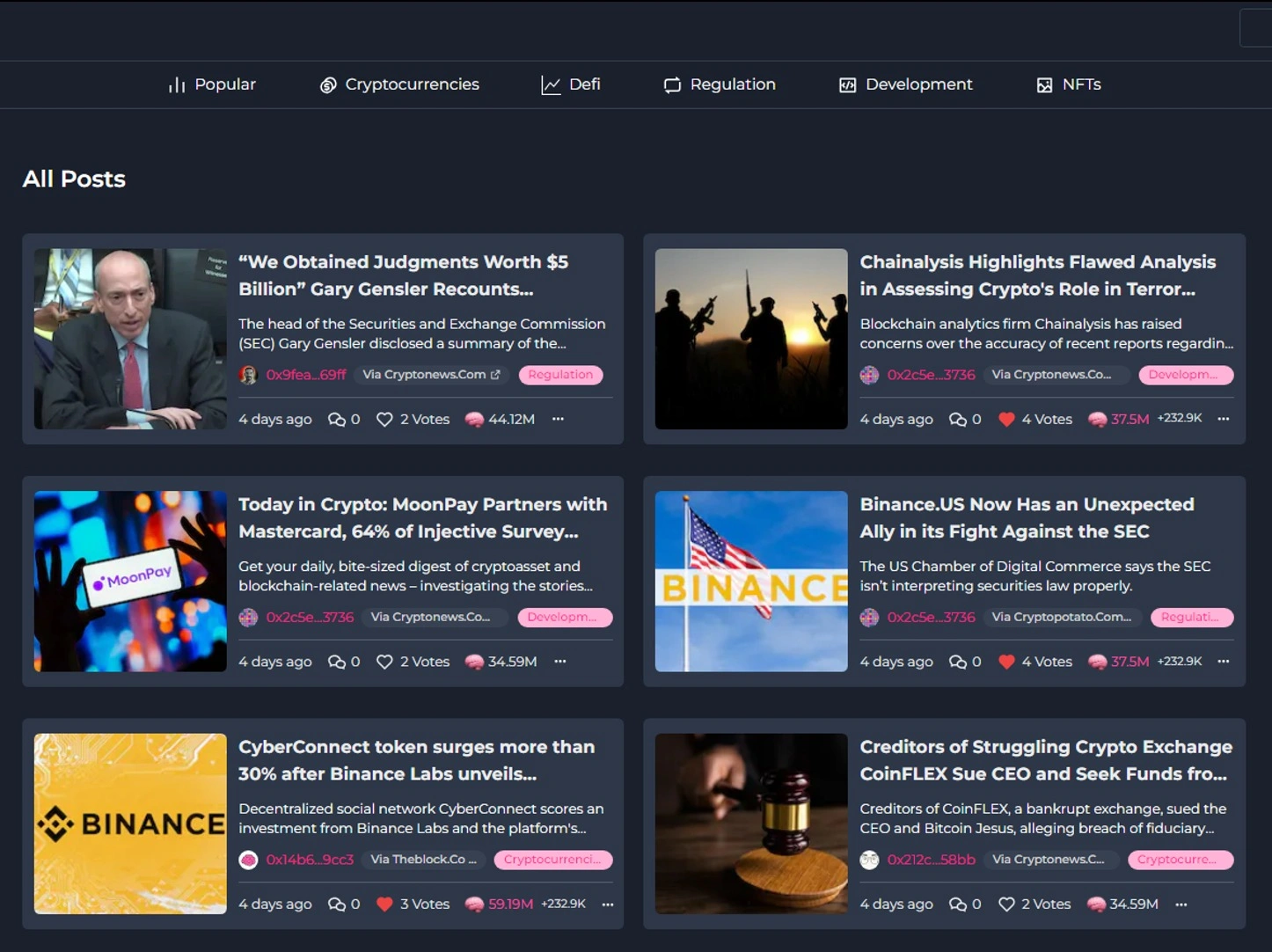Open author 0x212c...58bb profile
Image resolution: width=1272 pixels, height=952 pixels.
point(931,860)
